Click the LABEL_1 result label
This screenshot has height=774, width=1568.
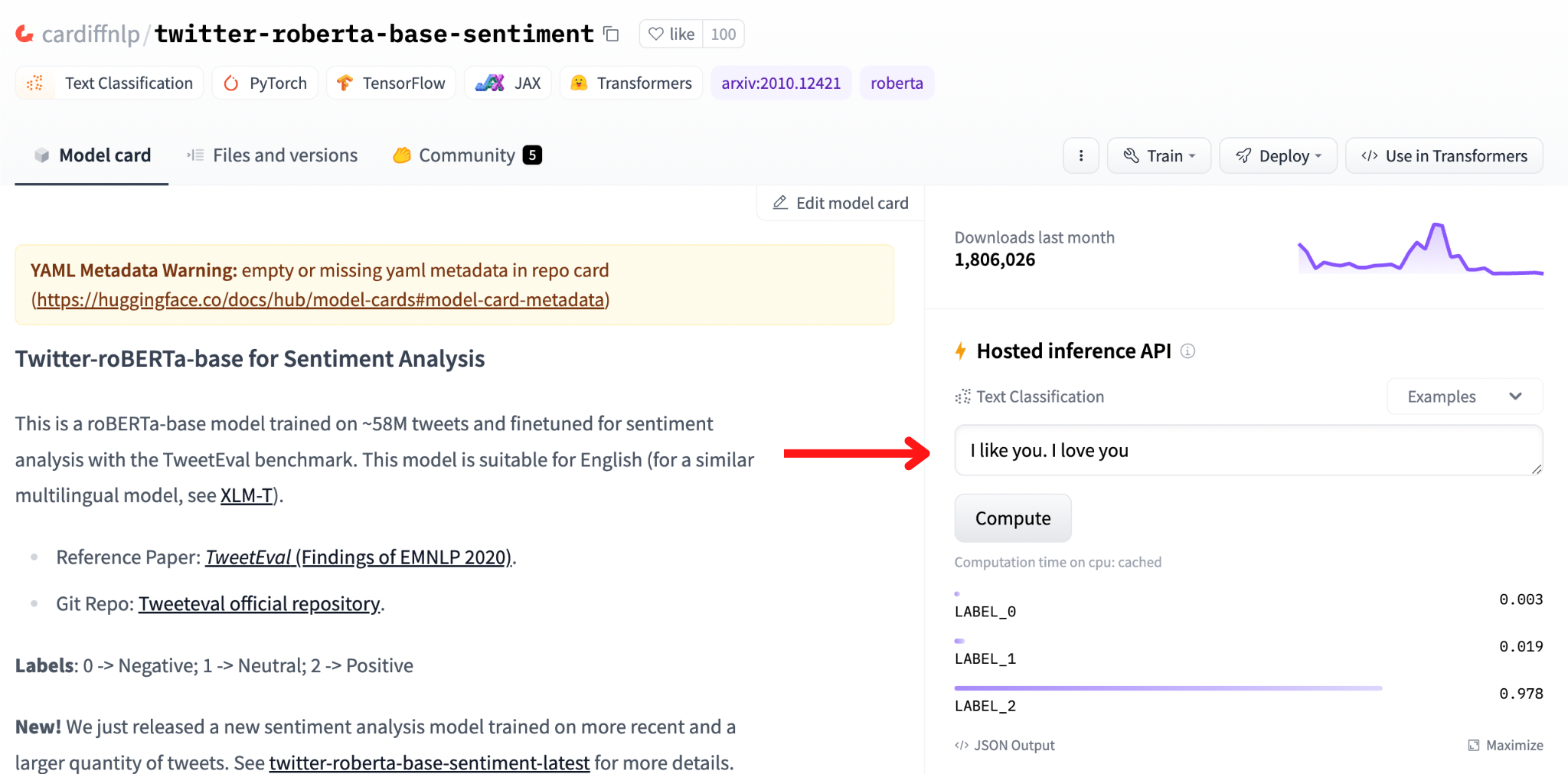(985, 658)
